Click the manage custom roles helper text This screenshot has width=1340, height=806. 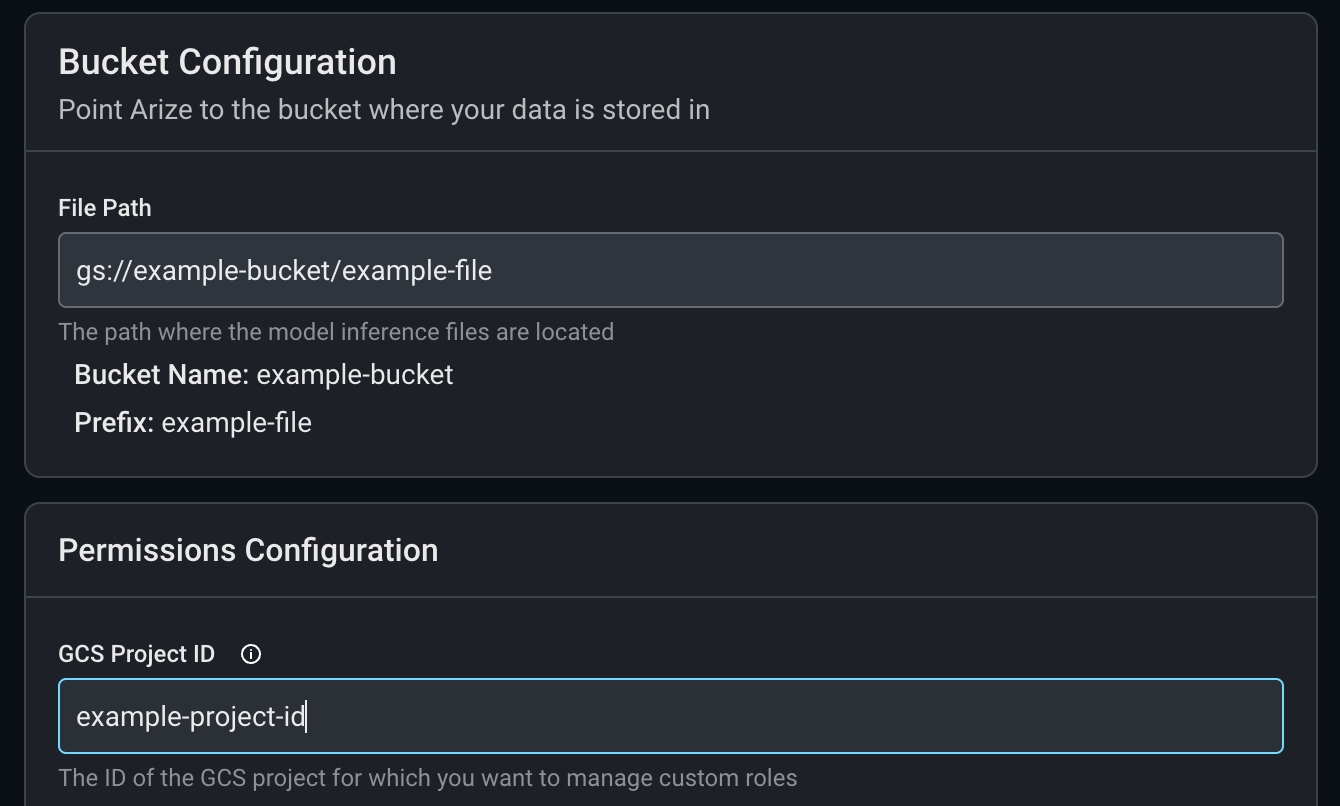point(427,778)
